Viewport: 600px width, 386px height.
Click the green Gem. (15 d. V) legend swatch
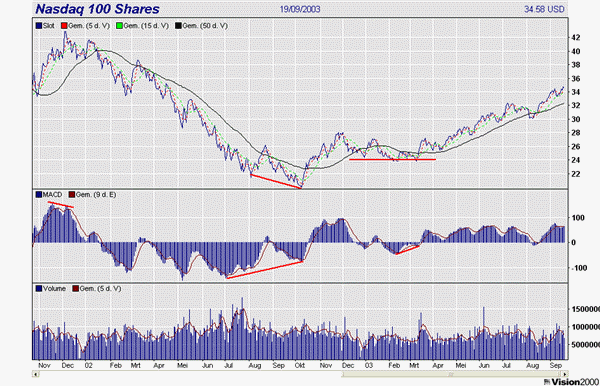pyautogui.click(x=119, y=26)
